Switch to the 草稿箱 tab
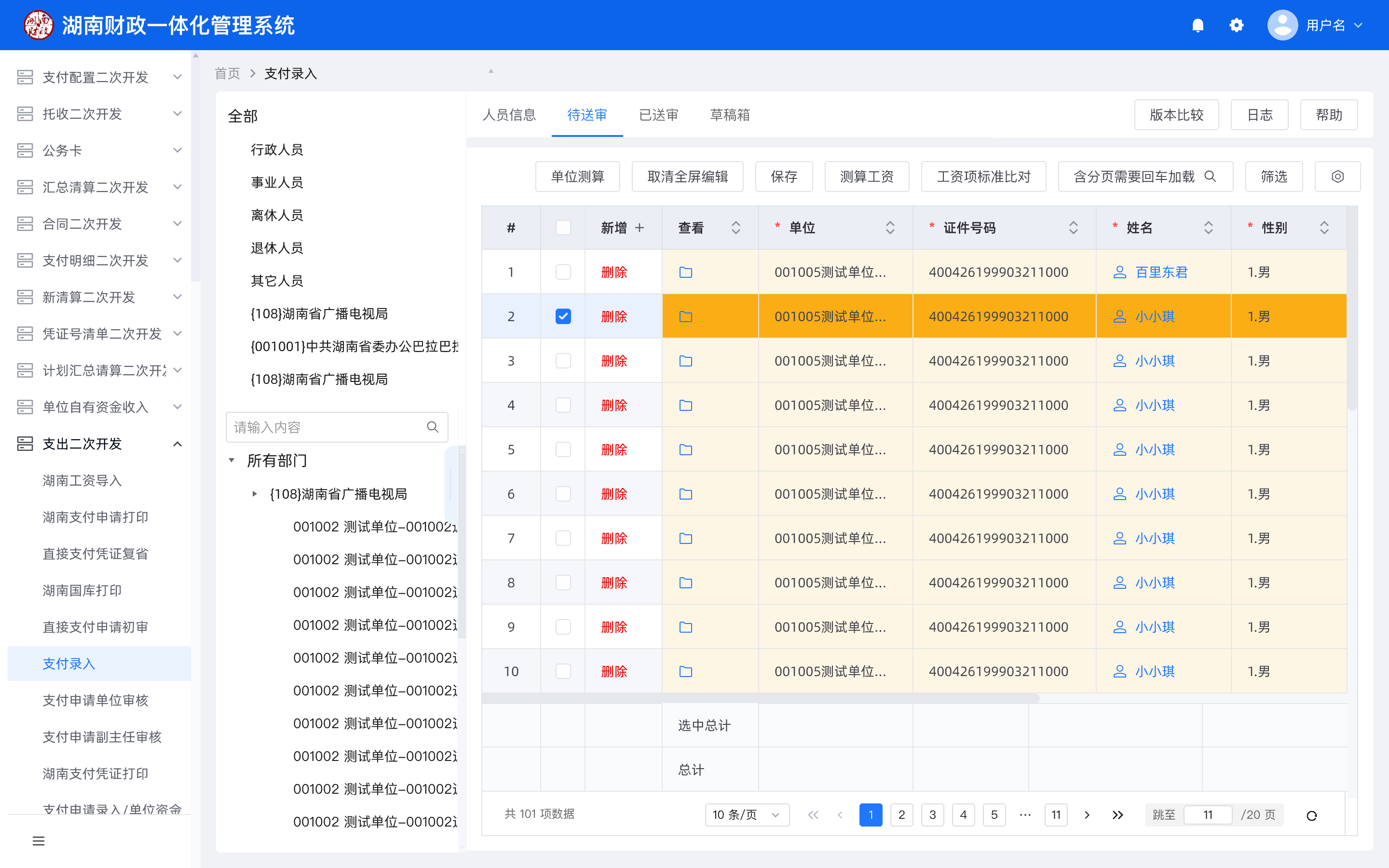 pos(730,115)
